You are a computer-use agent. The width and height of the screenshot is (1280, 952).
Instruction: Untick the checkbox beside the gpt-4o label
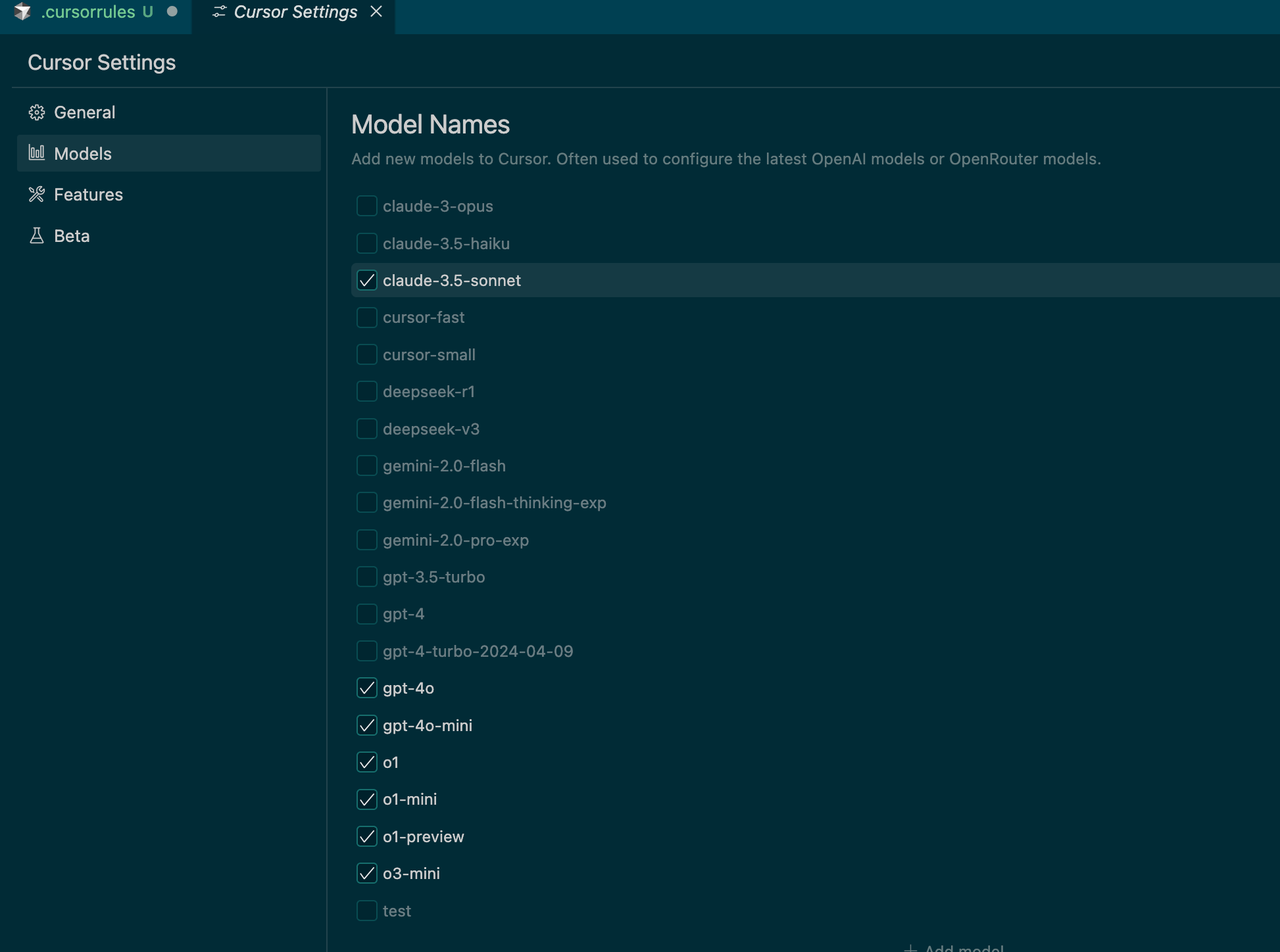tap(367, 688)
